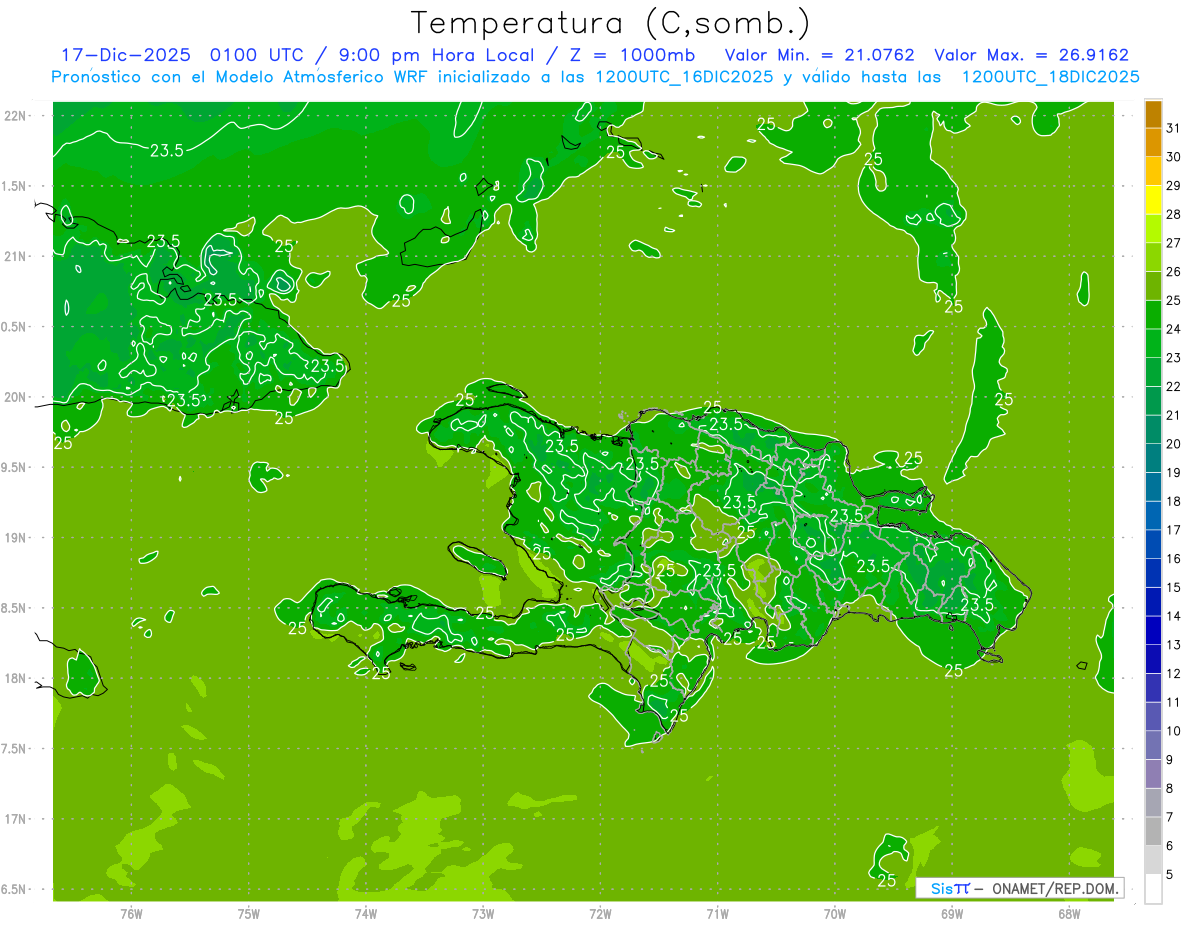Click the '22' label on the color scale
Viewport: 1200px width, 927px height.
coord(1174,386)
